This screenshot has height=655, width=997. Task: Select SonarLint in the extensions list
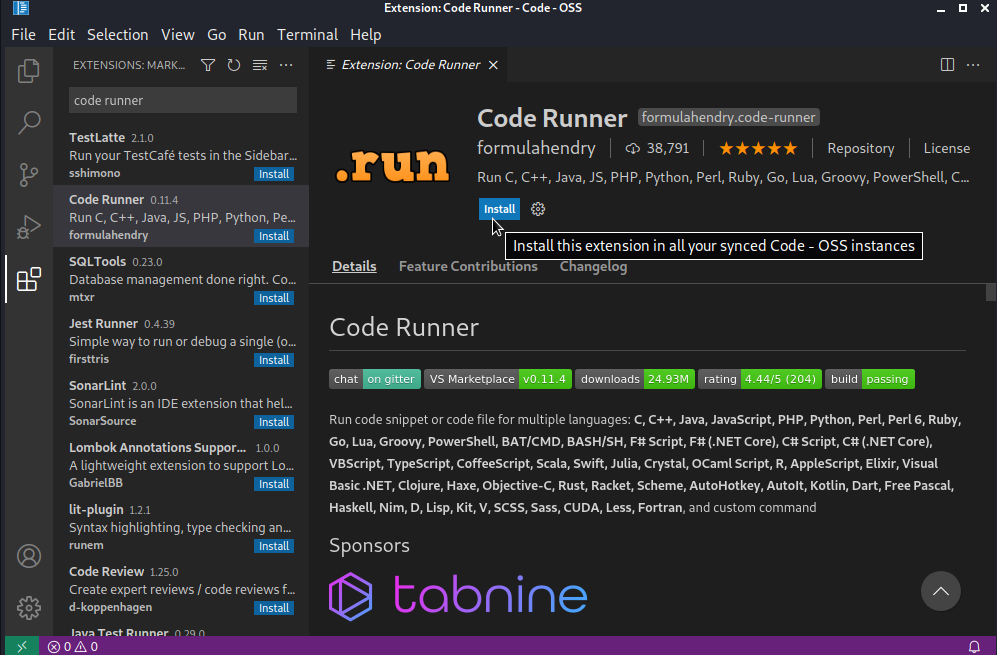tap(181, 403)
